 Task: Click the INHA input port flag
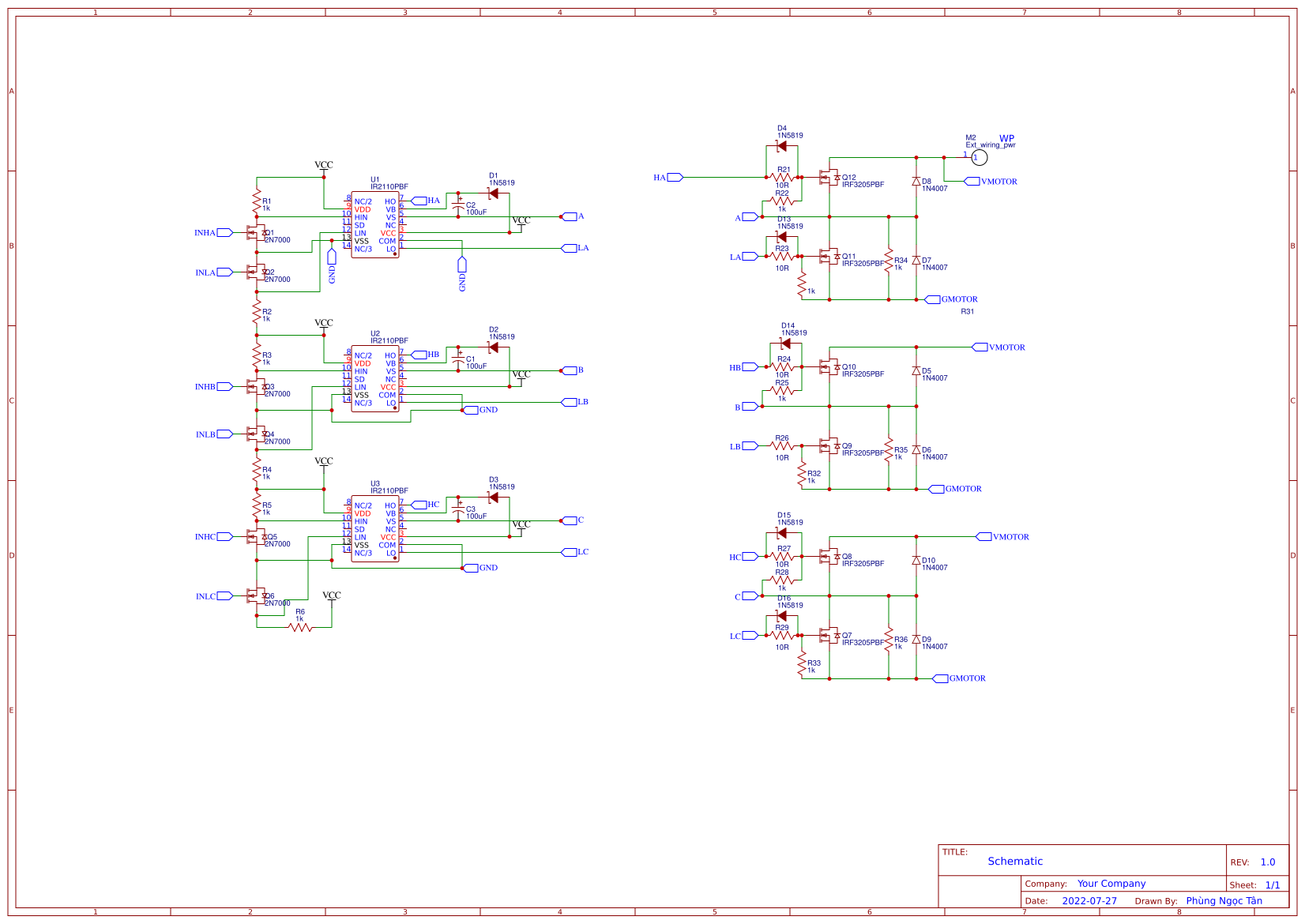tap(222, 233)
